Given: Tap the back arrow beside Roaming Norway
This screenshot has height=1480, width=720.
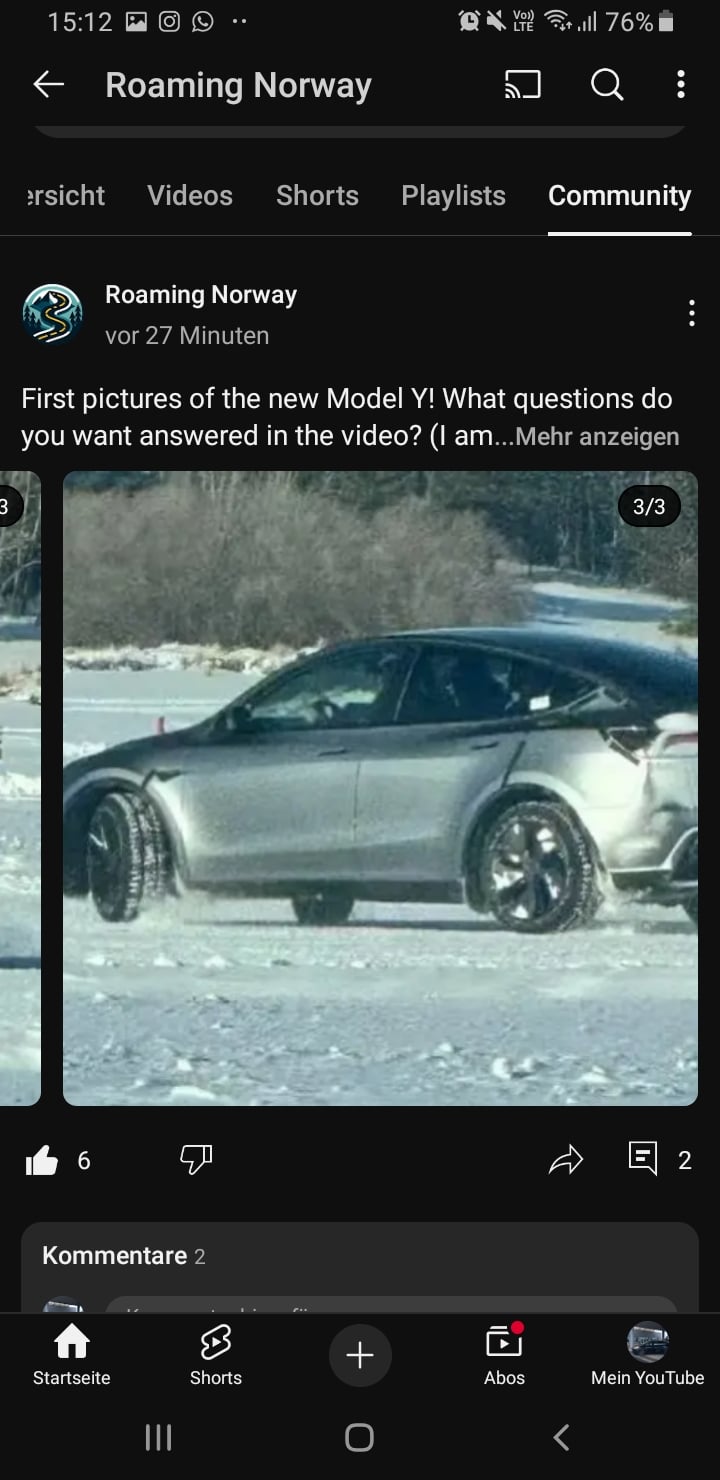Looking at the screenshot, I should point(48,85).
